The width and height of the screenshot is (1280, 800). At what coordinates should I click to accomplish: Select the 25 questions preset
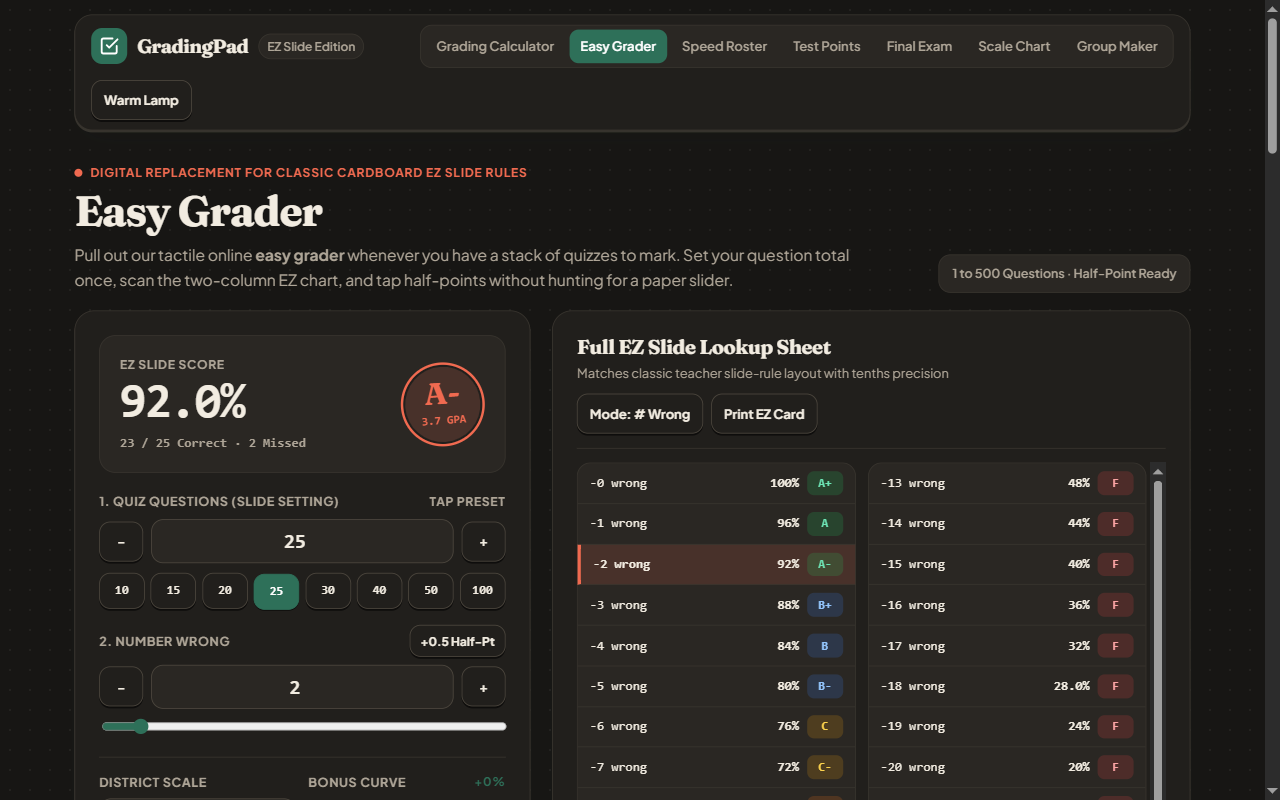[x=276, y=591]
